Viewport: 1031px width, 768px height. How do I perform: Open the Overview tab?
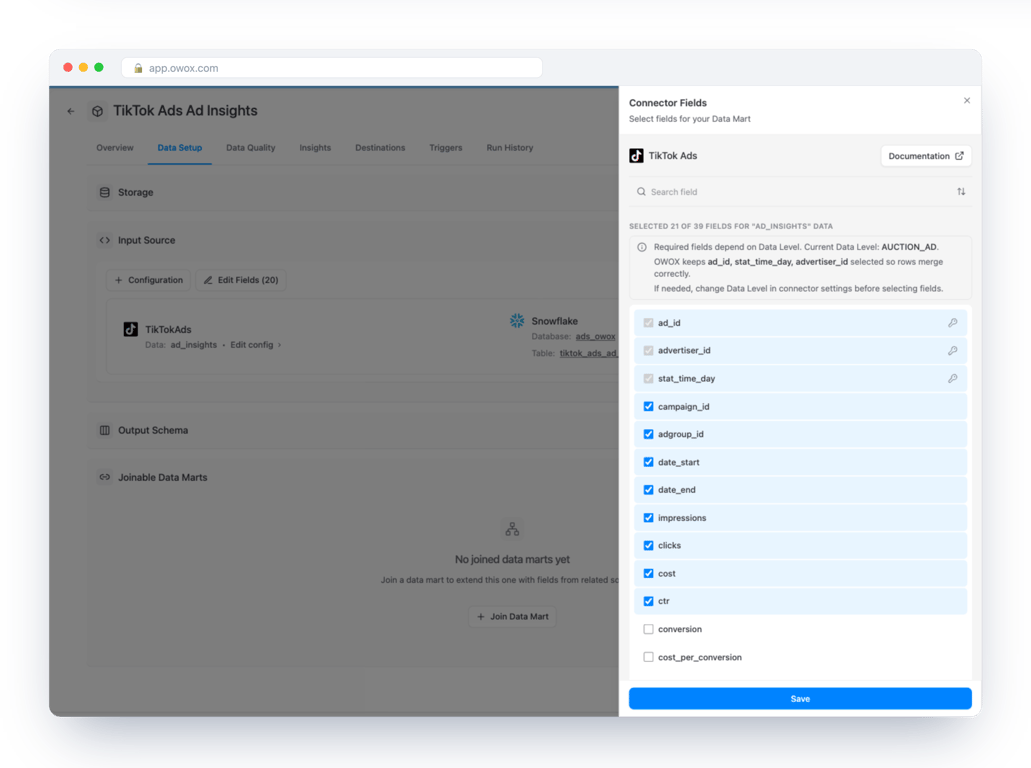coord(115,148)
